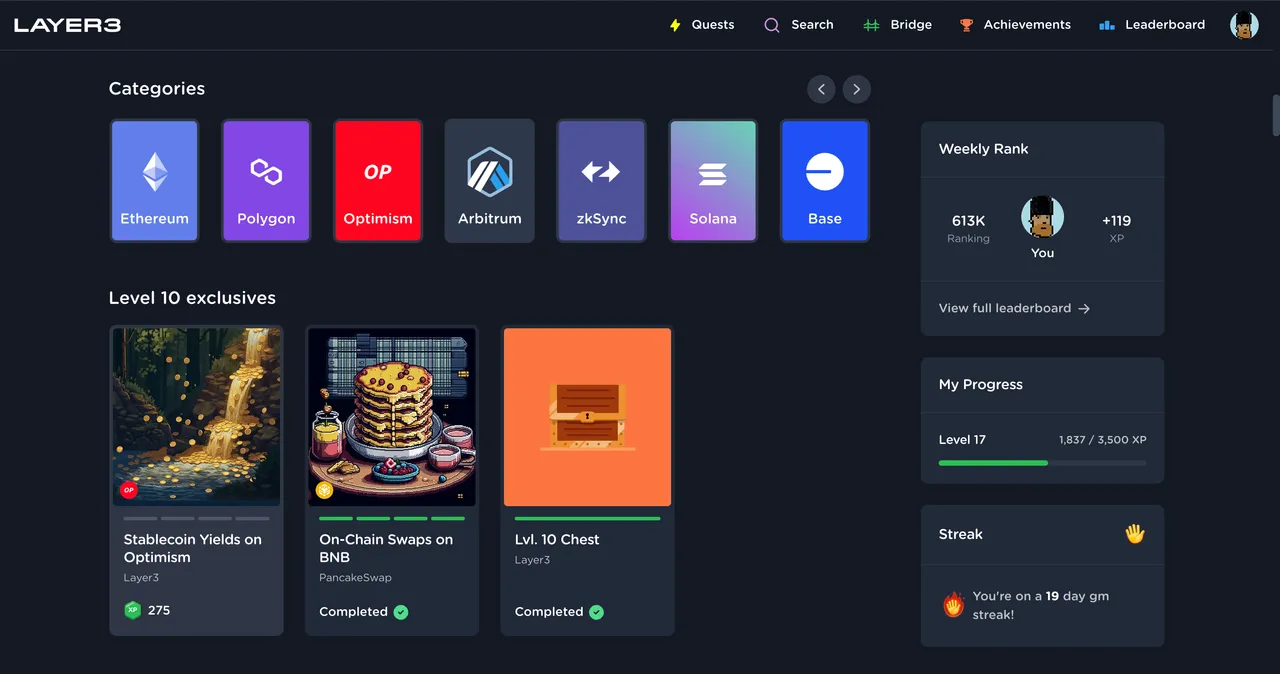This screenshot has height=674, width=1280.
Task: Click the Level 17 label
Action: pos(962,439)
